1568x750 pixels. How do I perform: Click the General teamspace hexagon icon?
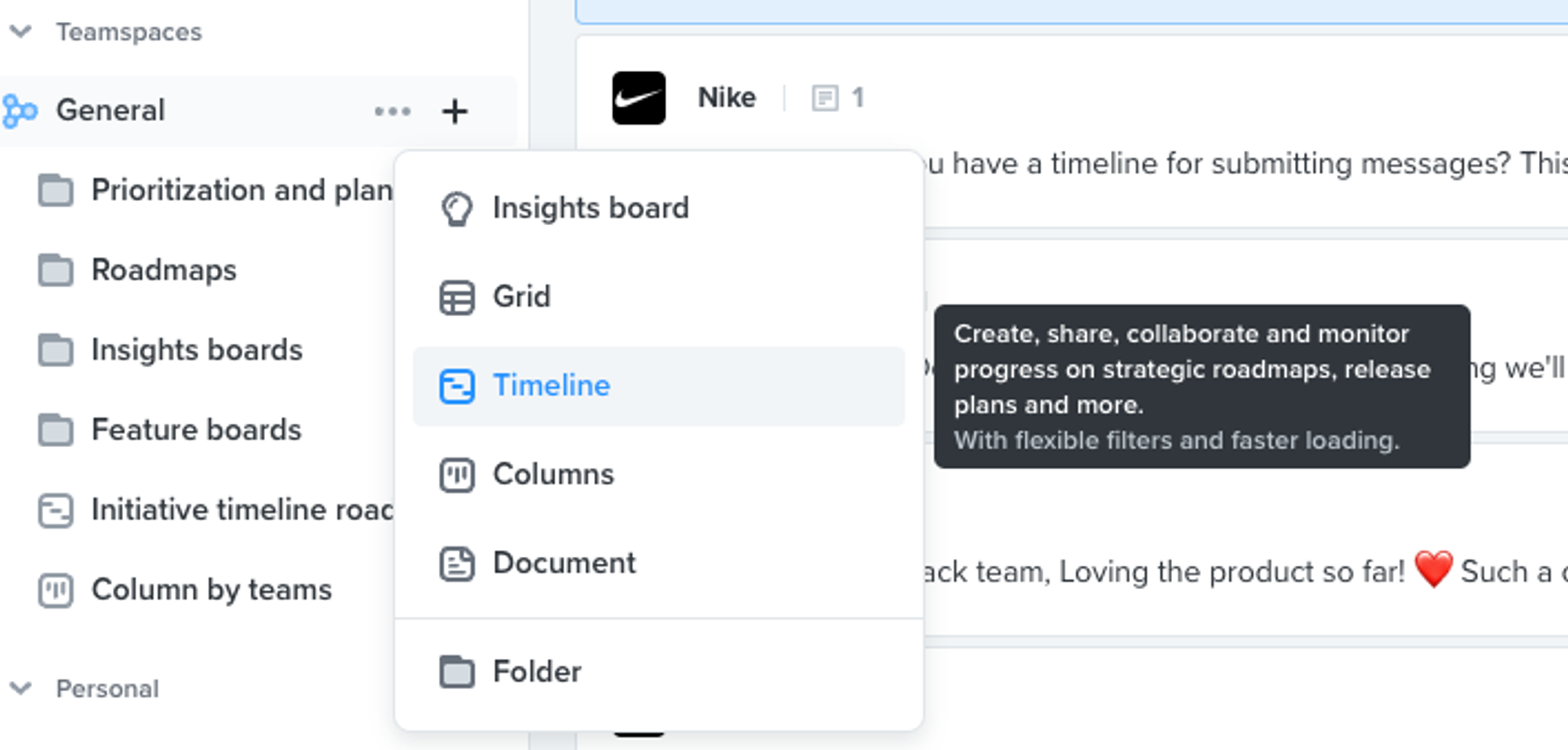click(x=21, y=111)
